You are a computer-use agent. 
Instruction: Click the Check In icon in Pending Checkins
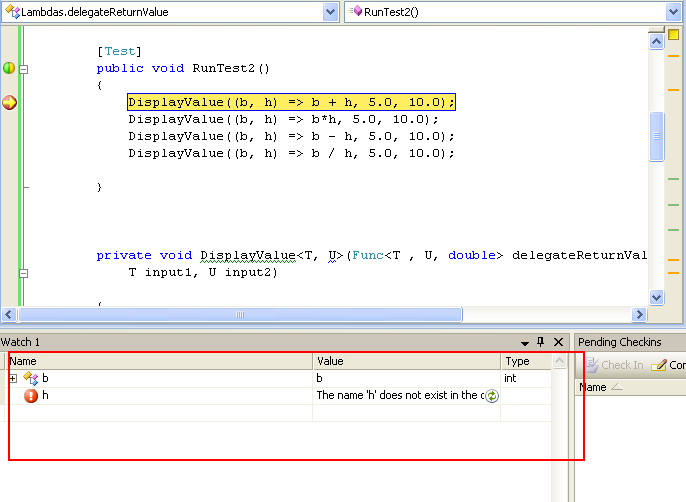(x=592, y=365)
